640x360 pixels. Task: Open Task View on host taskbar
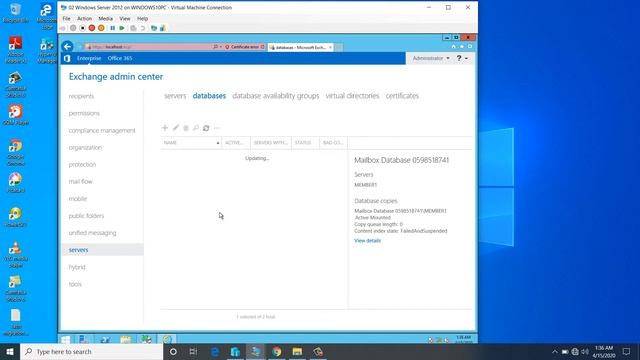tap(193, 351)
